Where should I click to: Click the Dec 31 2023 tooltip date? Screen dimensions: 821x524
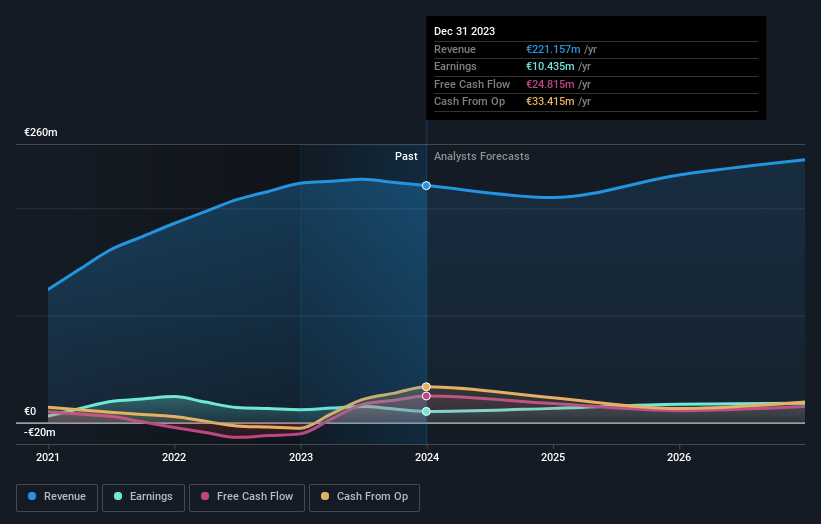pyautogui.click(x=464, y=31)
